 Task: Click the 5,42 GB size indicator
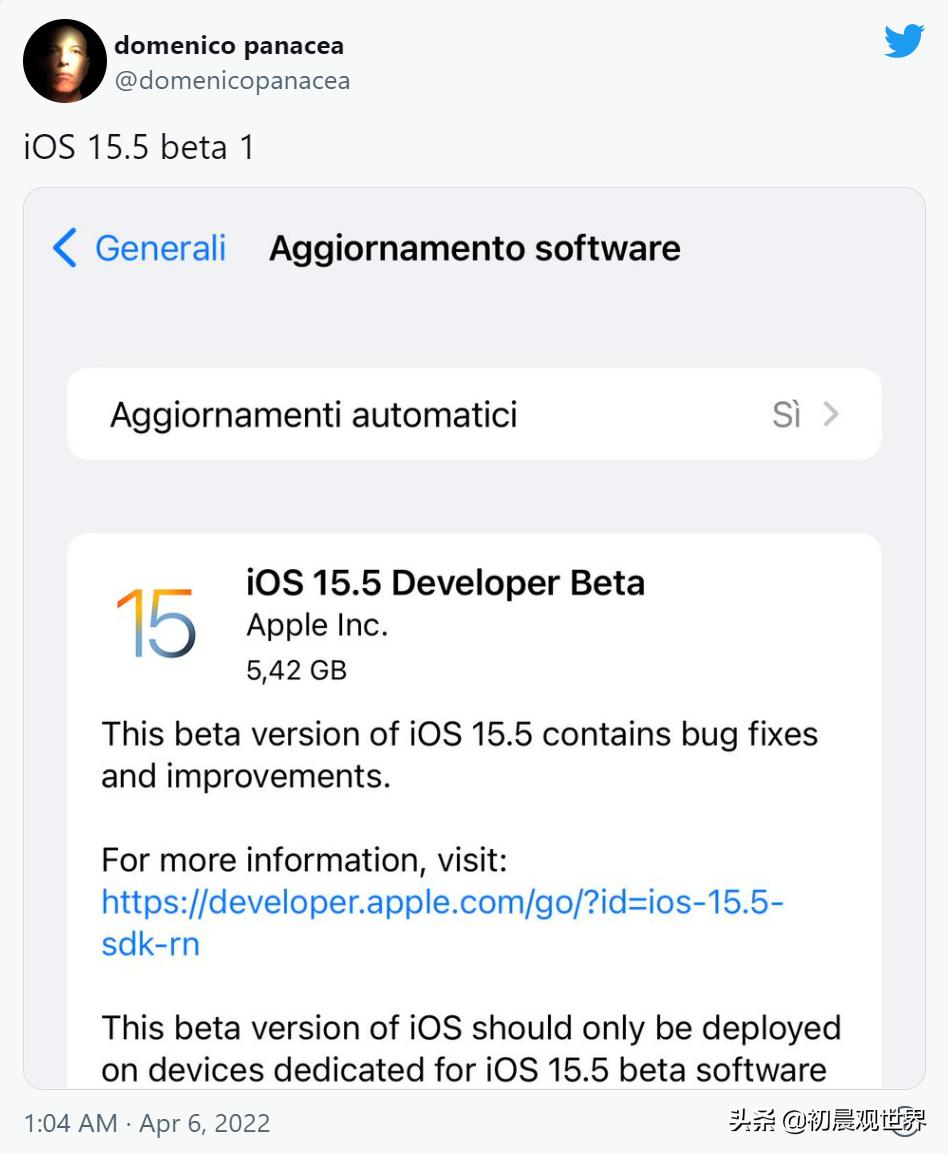pyautogui.click(x=295, y=670)
